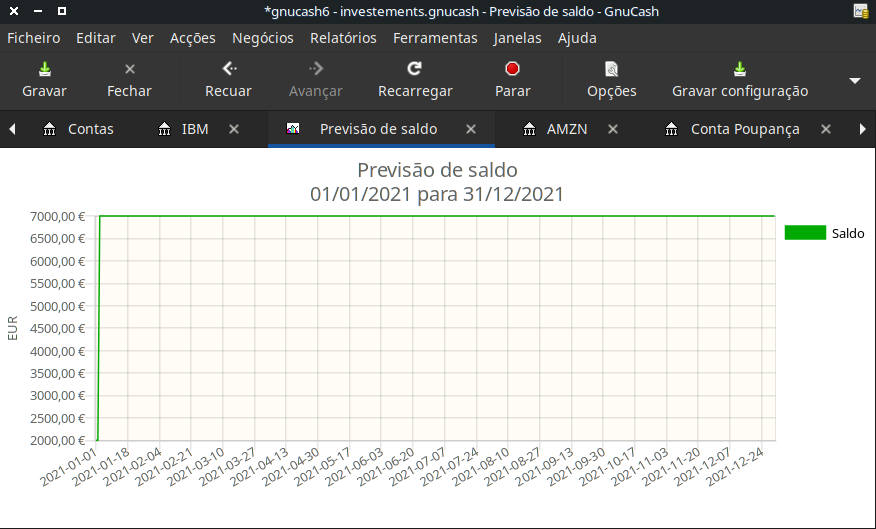Reload report with Recarregar
This screenshot has width=876, height=529.
point(415,80)
